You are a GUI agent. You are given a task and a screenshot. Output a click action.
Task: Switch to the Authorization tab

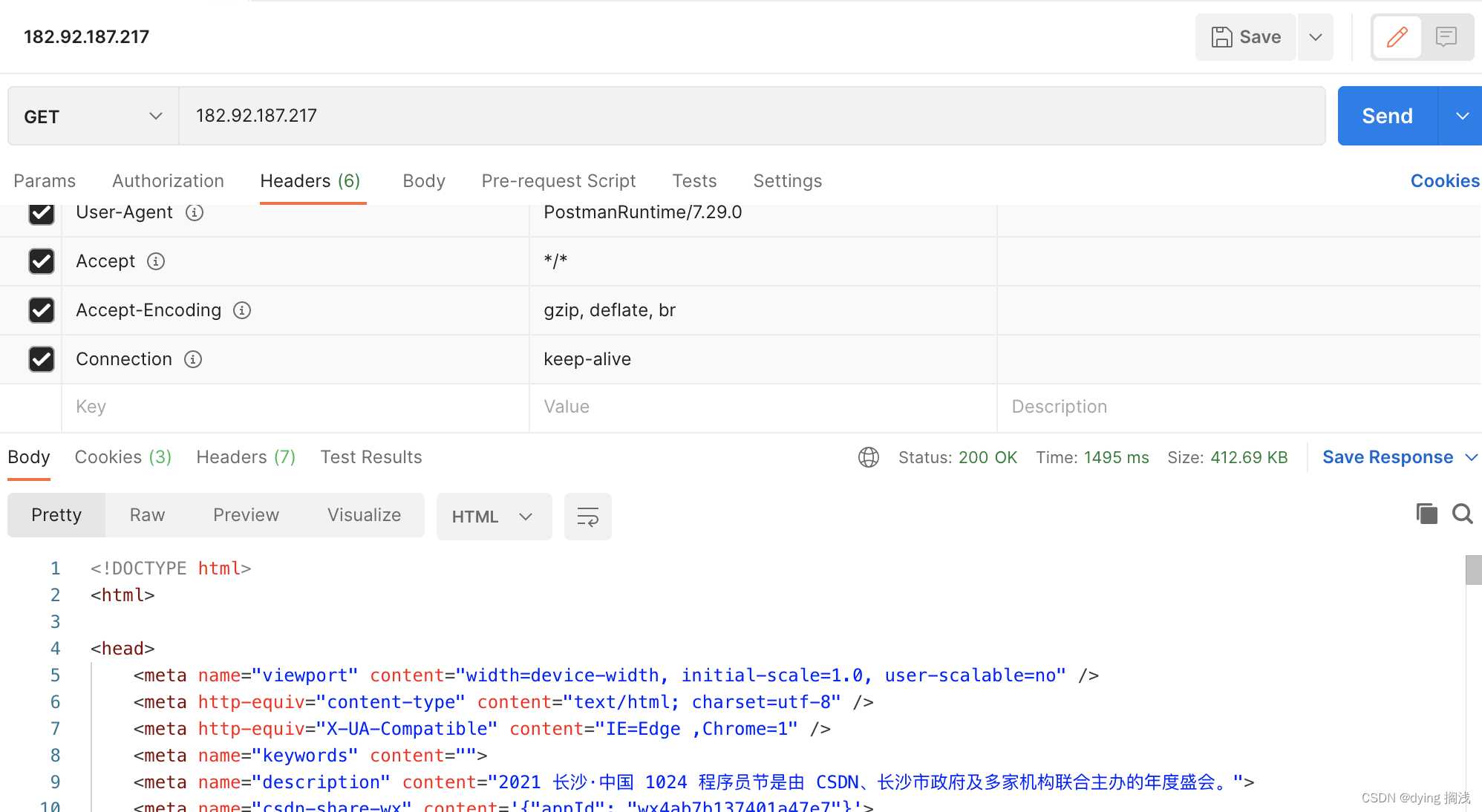[168, 181]
